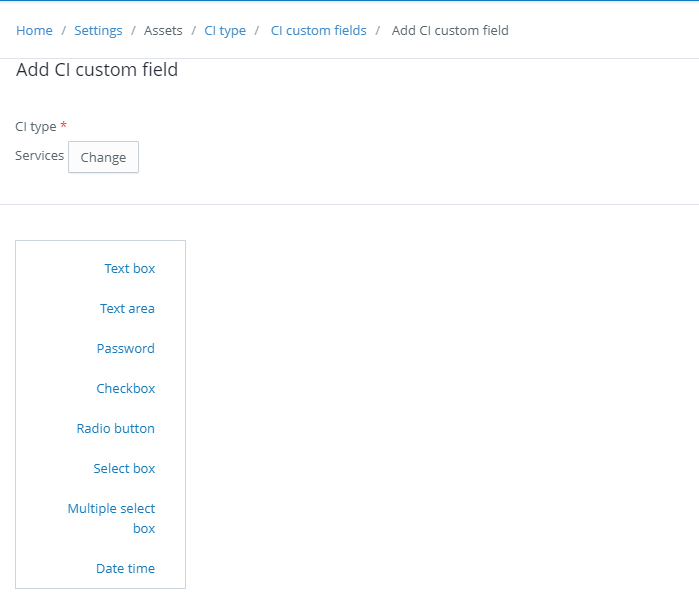
Task: Click the CI type field label
Action: [x=36, y=127]
